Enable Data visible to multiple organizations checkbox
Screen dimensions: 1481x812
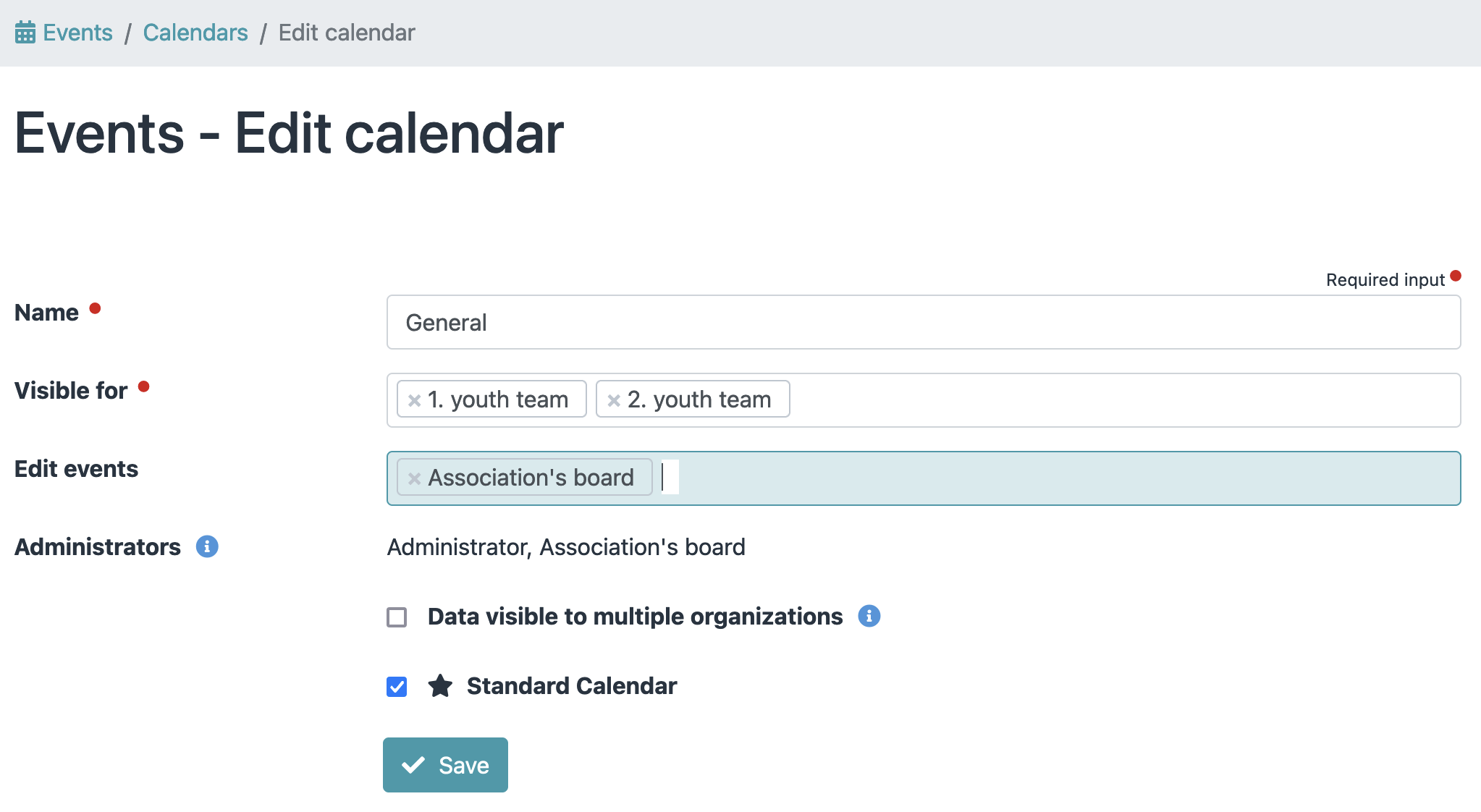click(x=397, y=617)
